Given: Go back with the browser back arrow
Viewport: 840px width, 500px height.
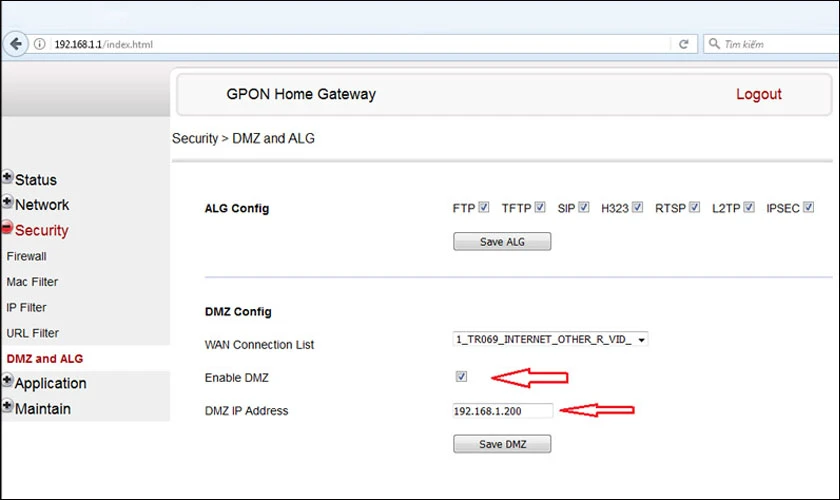Looking at the screenshot, I should tap(16, 44).
